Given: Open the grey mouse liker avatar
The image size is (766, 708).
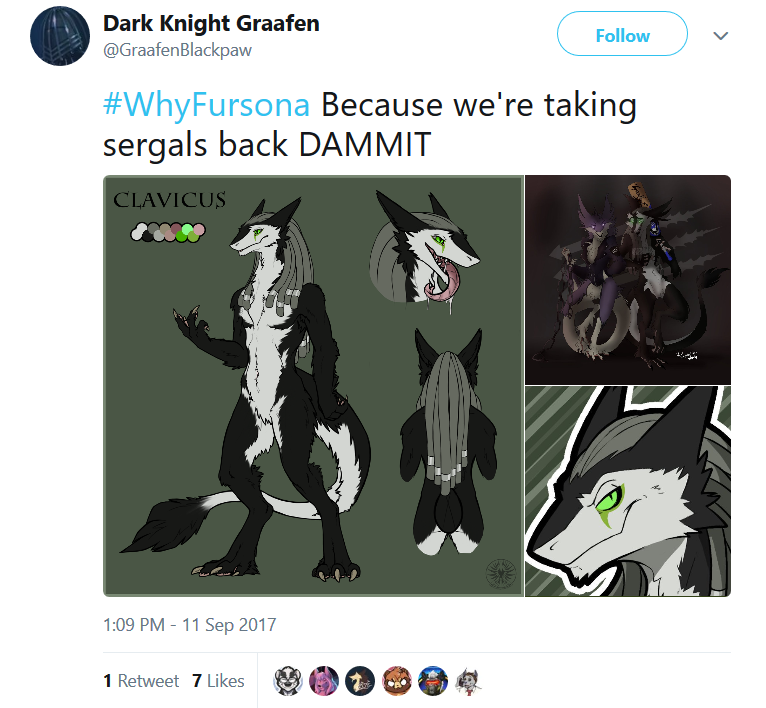Looking at the screenshot, I should click(469, 680).
